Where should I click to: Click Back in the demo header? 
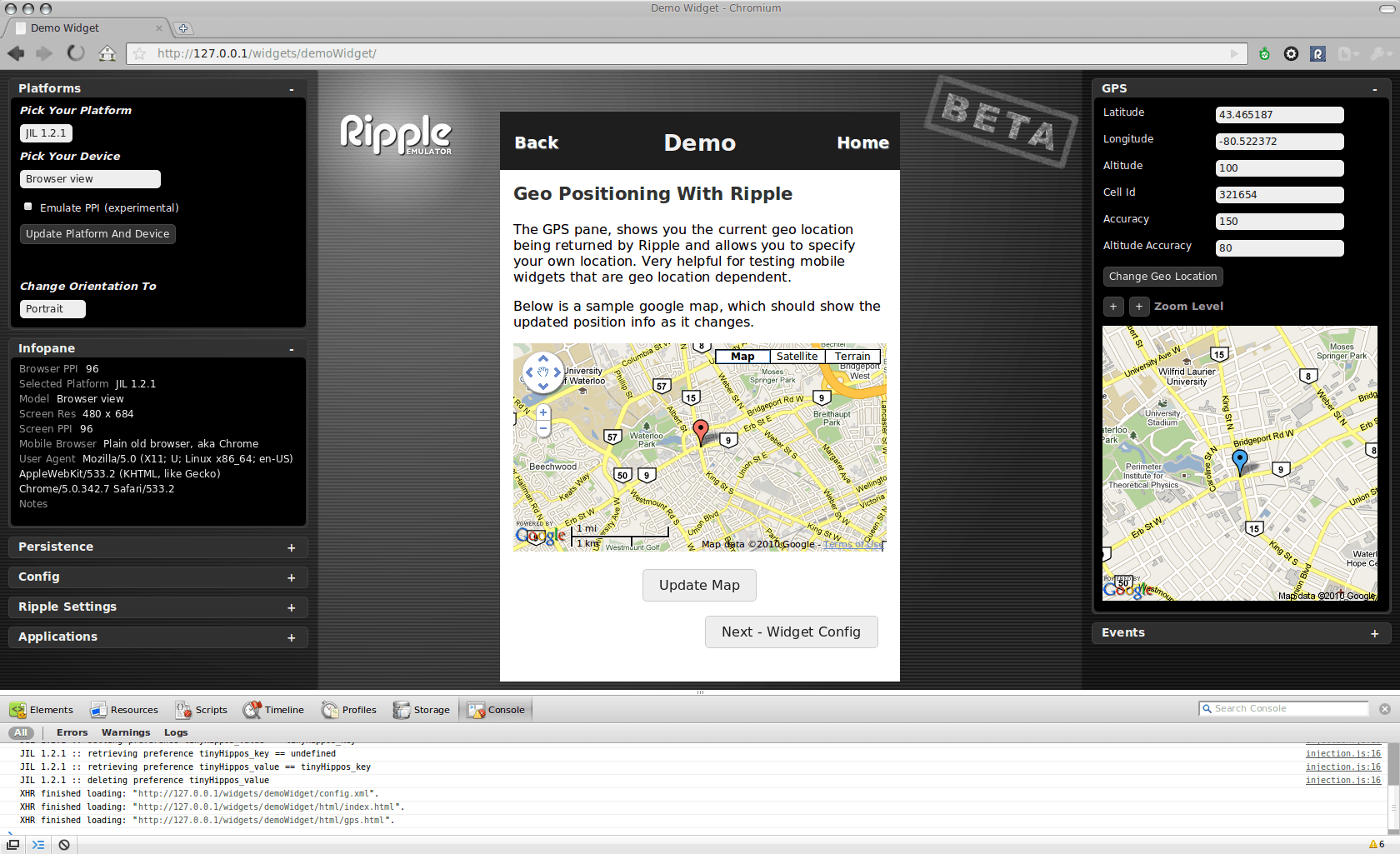coord(536,142)
